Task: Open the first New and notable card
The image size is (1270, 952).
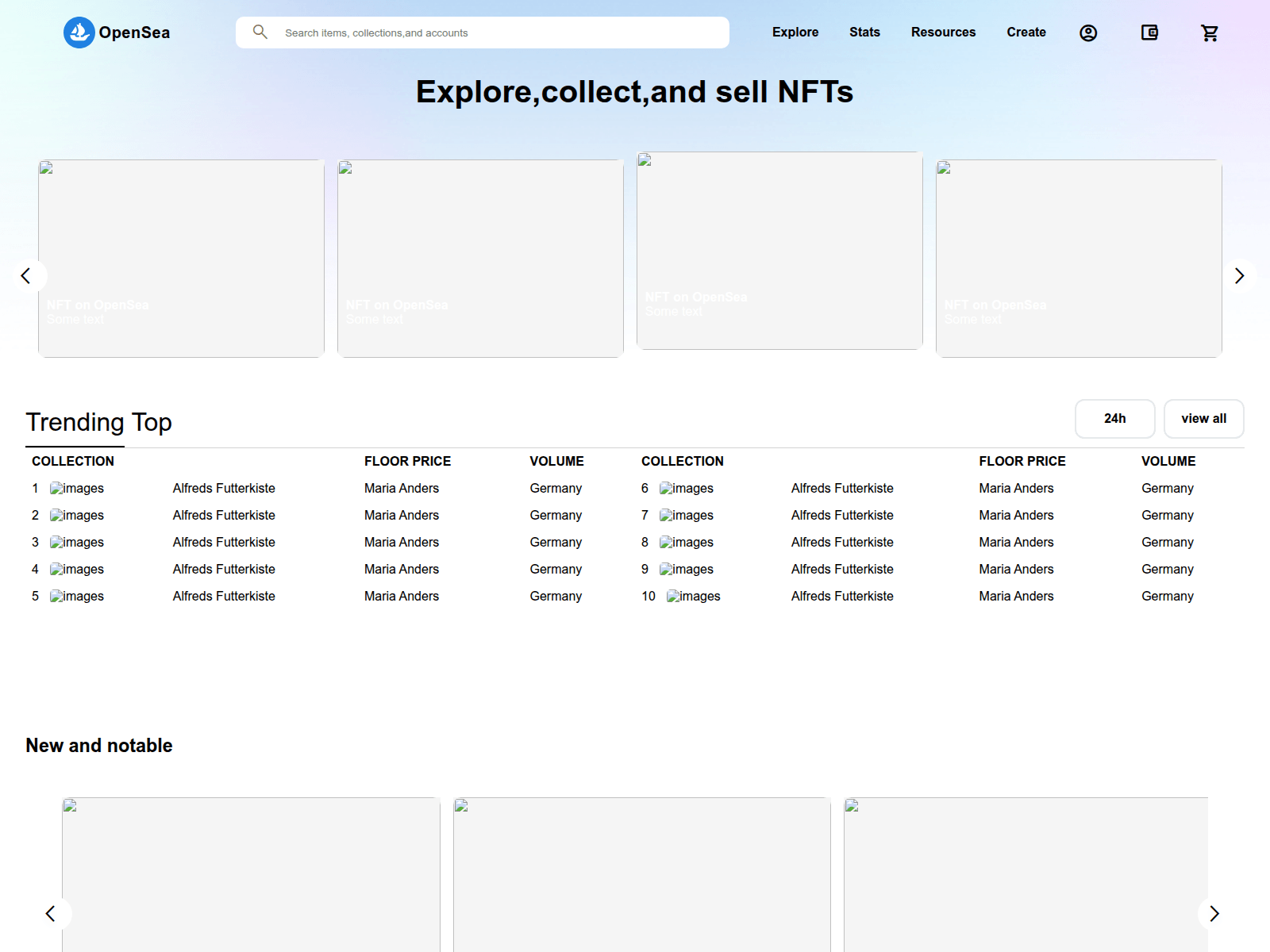Action: [x=251, y=874]
